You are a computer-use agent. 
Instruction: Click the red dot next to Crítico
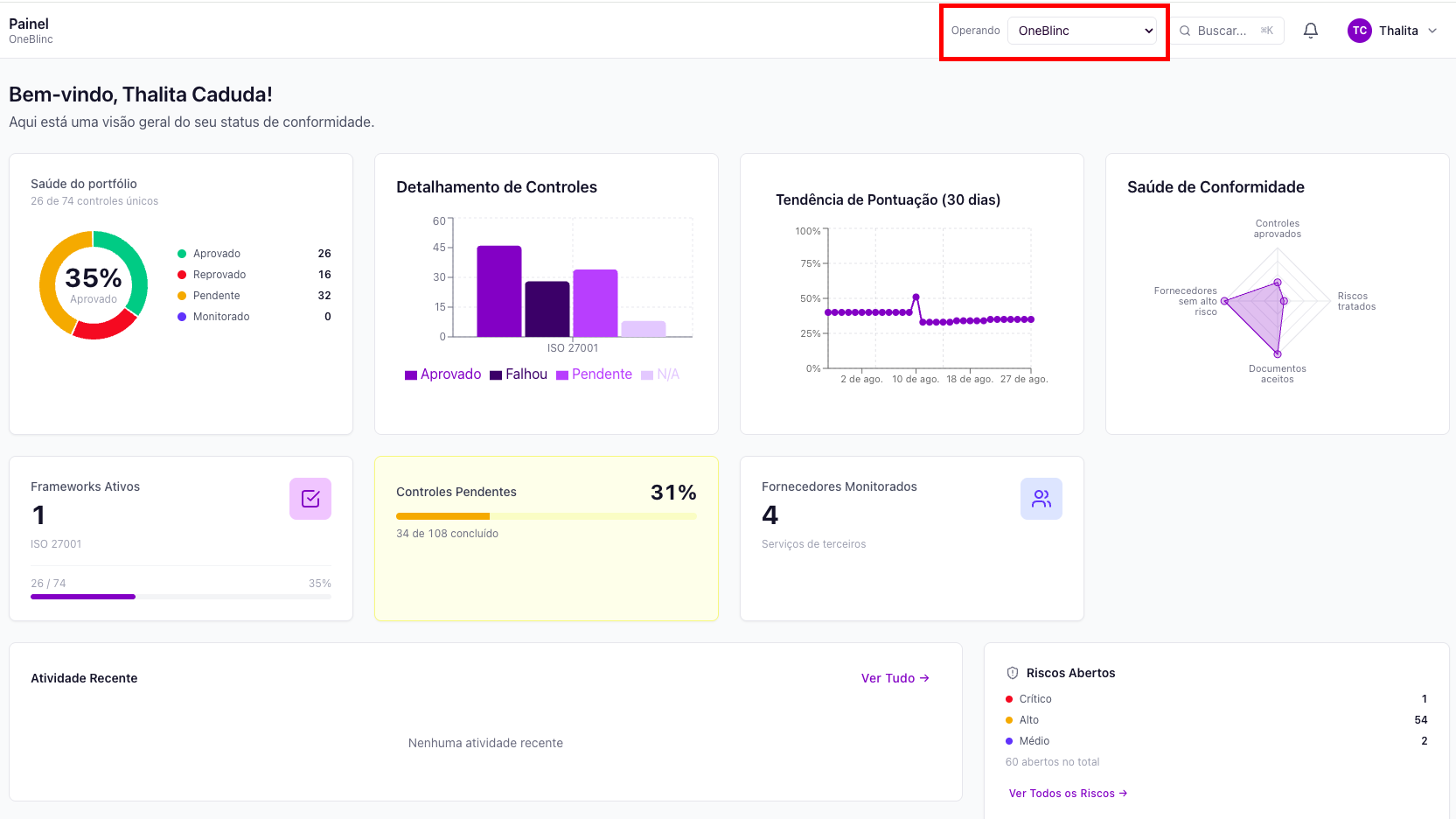pyautogui.click(x=1009, y=699)
